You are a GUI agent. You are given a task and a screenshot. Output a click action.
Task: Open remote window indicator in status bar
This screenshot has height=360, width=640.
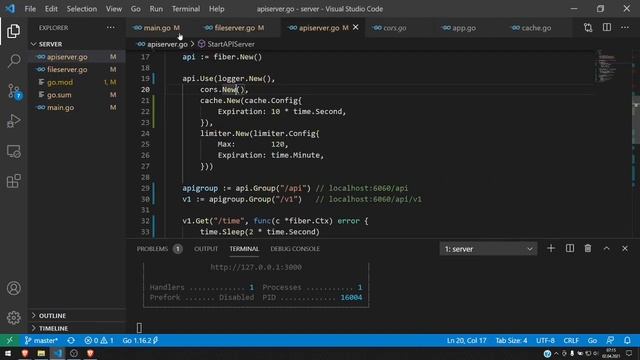[9, 340]
